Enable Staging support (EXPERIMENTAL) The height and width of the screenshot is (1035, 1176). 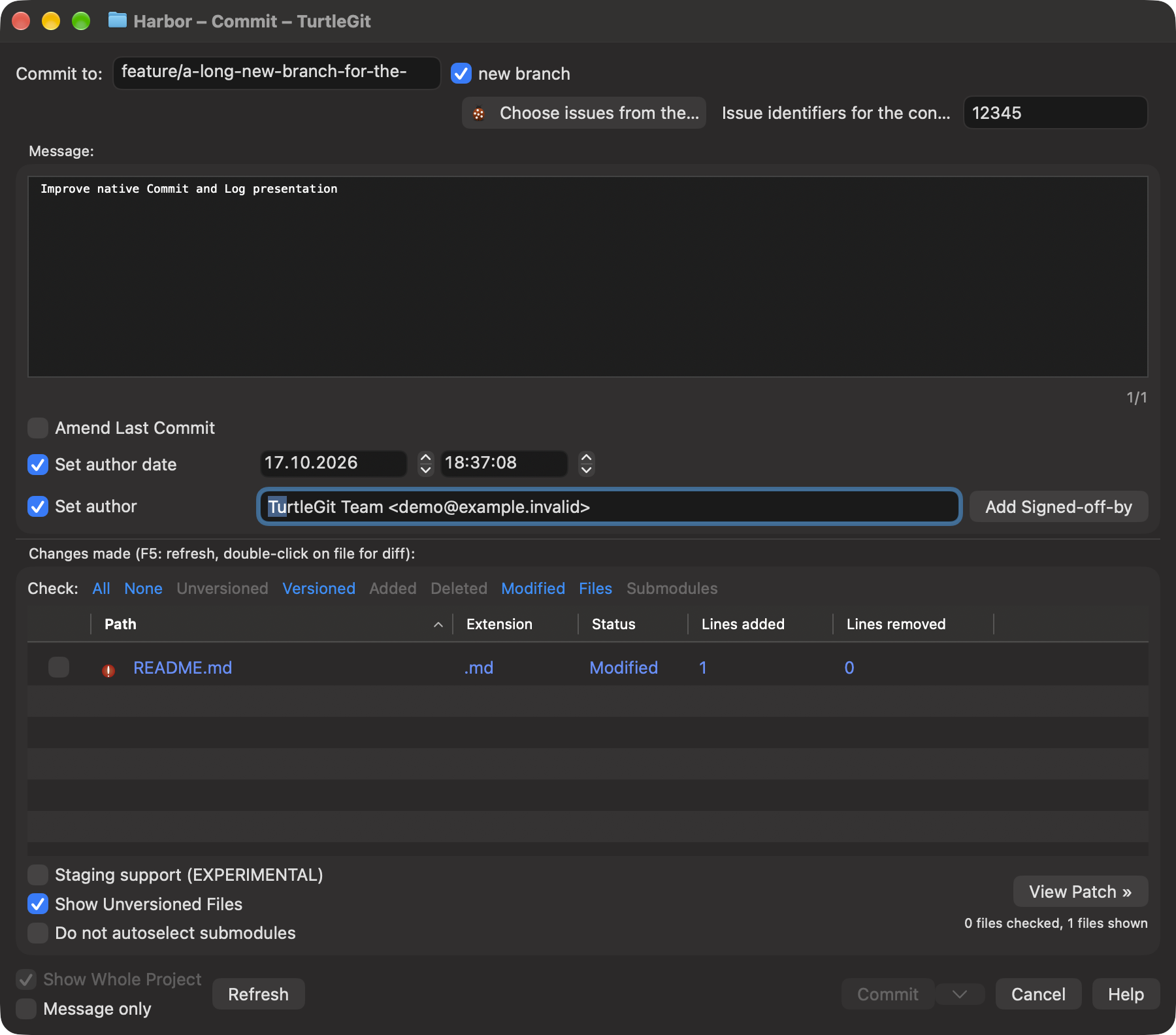coord(38,874)
